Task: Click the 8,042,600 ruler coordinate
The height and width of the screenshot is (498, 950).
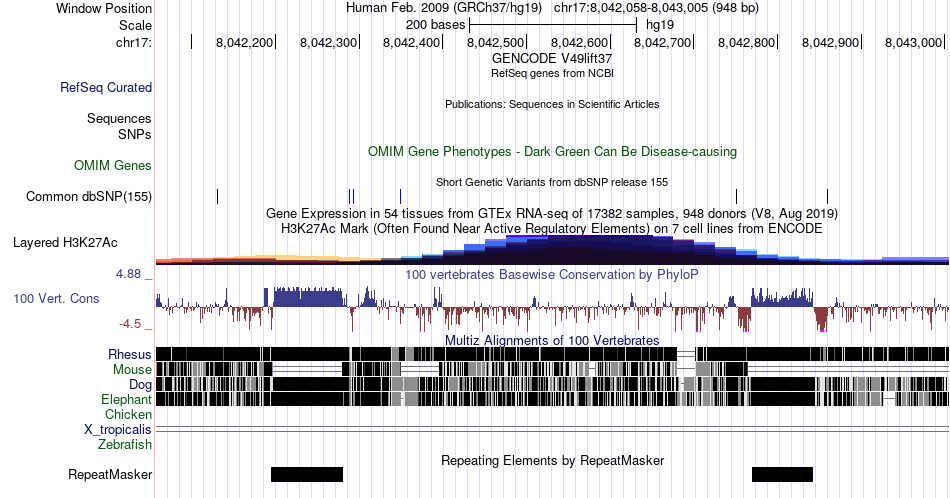Action: (579, 42)
